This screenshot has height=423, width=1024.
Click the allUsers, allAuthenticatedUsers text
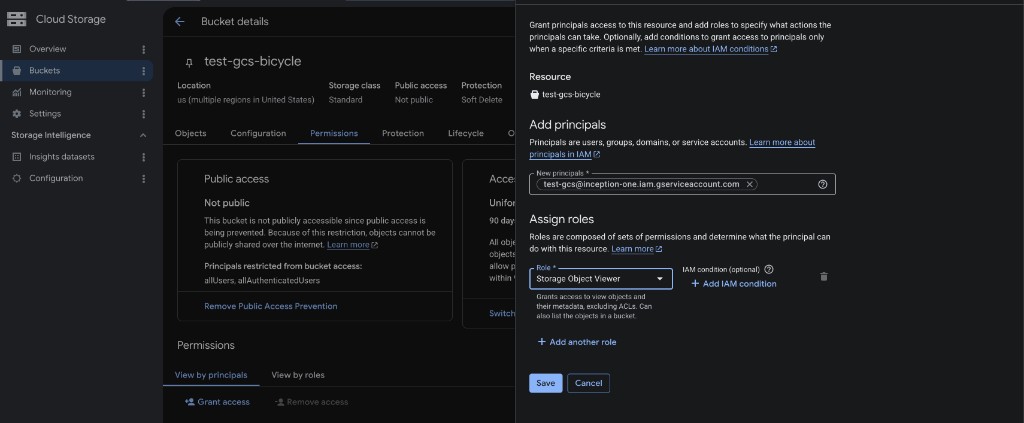point(262,280)
